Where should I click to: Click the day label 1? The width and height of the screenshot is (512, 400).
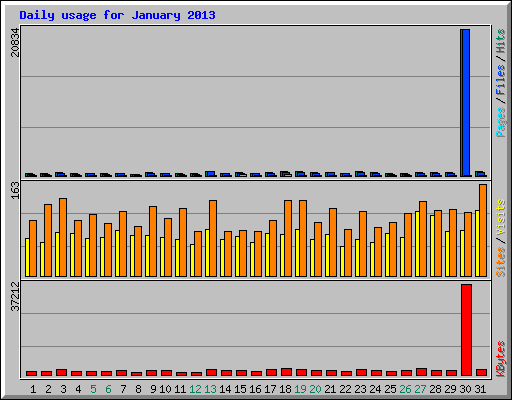tap(33, 389)
